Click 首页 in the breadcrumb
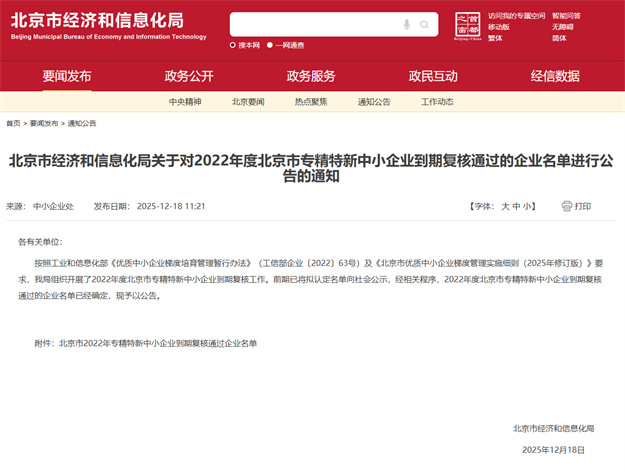This screenshot has height=472, width=625. [x=13, y=123]
